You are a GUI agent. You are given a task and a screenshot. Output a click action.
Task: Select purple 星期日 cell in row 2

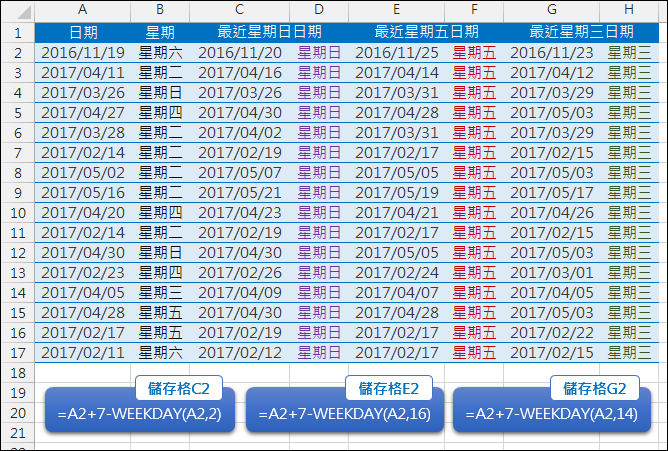[319, 53]
